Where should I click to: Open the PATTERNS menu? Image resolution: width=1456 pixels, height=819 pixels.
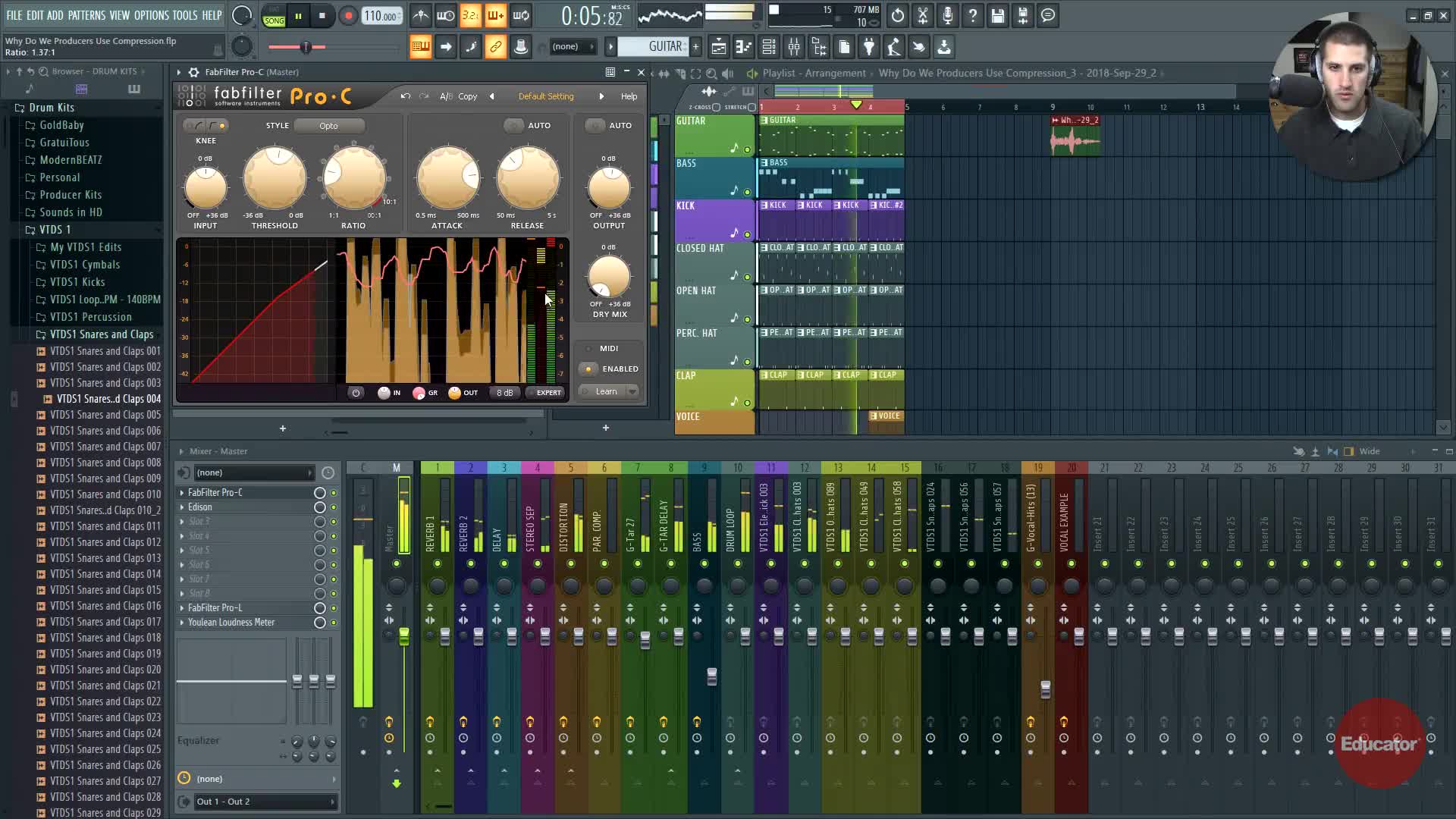86,15
